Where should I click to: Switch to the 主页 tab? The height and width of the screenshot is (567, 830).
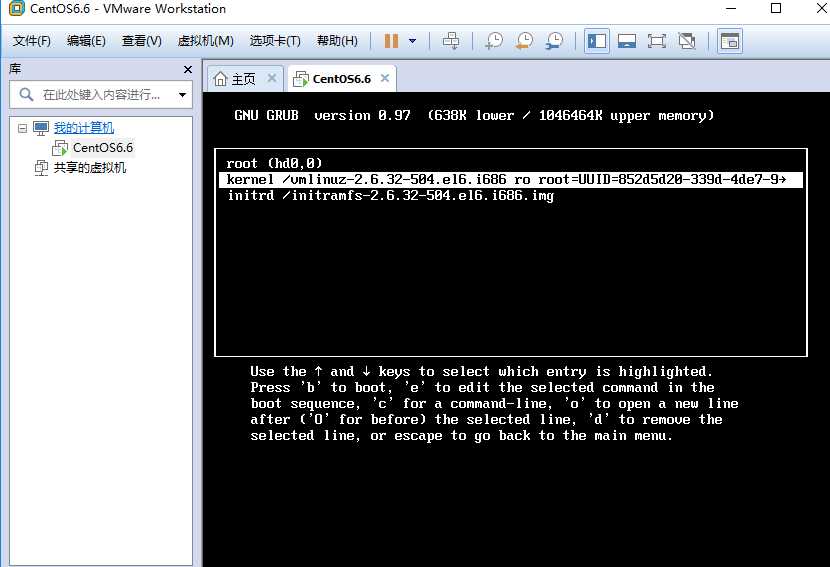click(244, 79)
